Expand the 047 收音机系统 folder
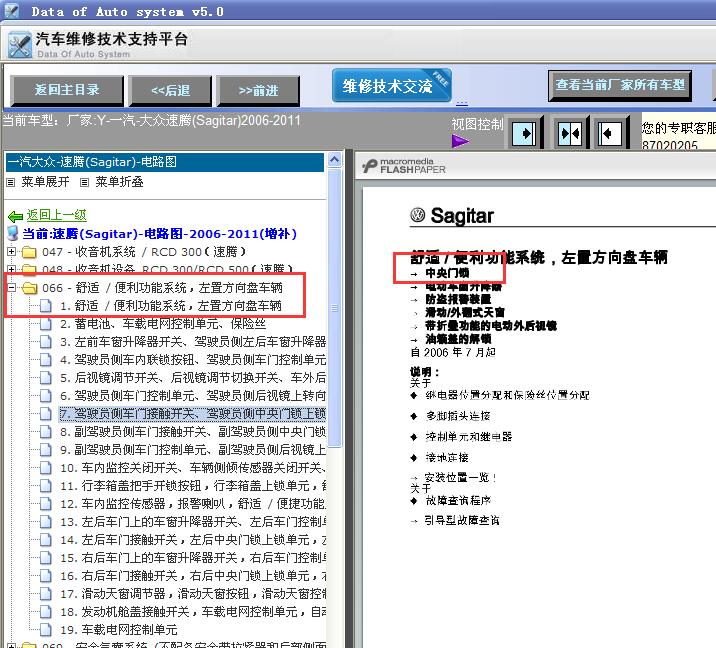Screen dimensions: 716x648 click(11, 252)
